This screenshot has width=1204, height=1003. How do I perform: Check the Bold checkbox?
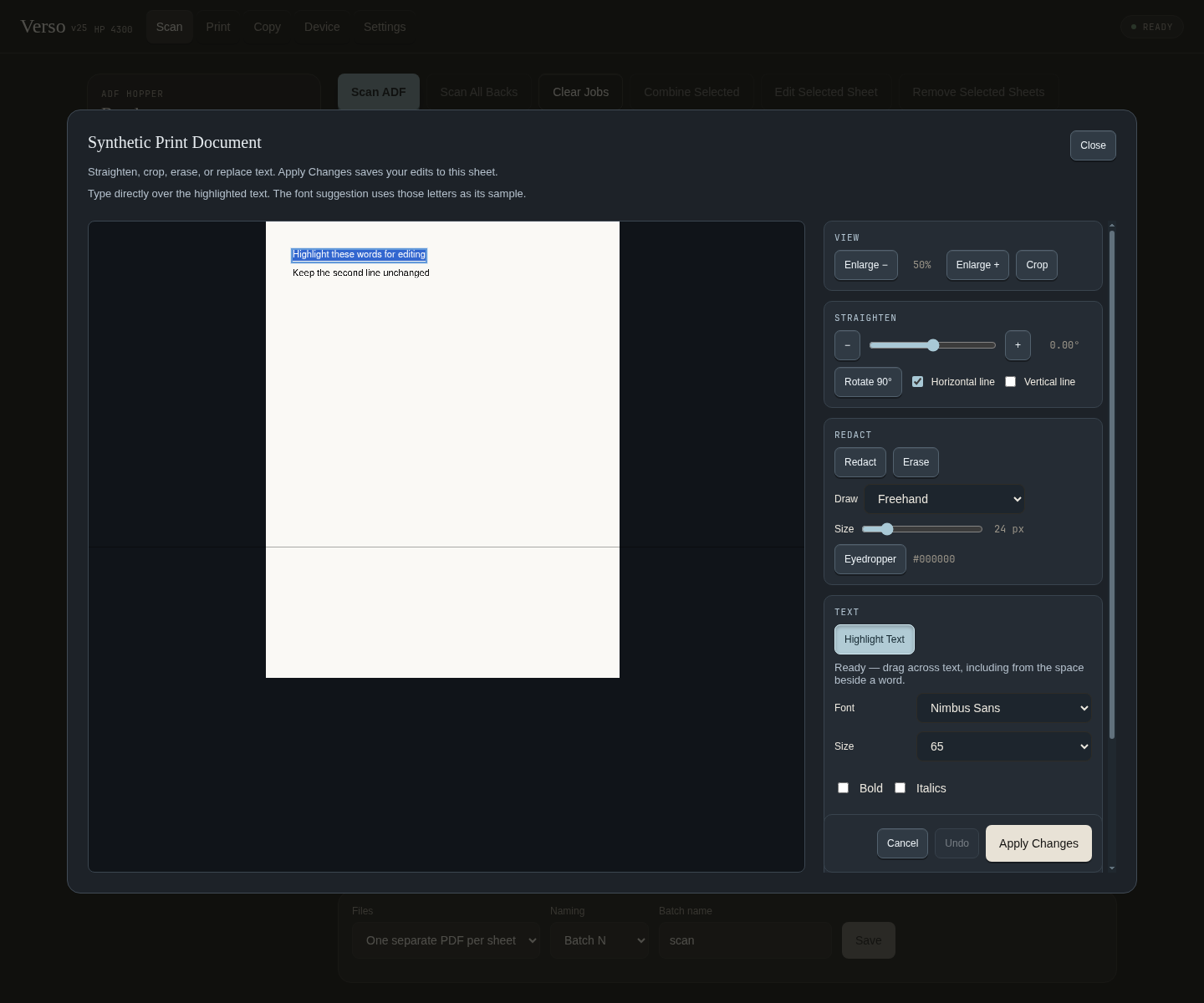[x=844, y=788]
